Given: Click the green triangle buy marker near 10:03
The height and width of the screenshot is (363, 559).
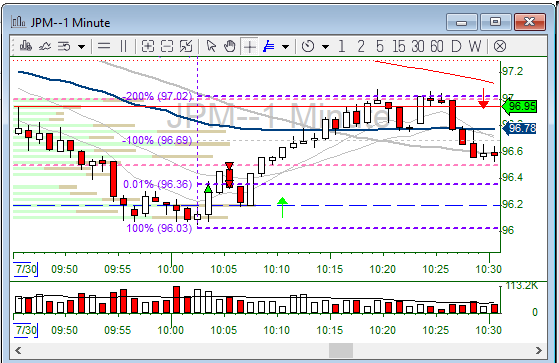Looking at the screenshot, I should 208,188.
